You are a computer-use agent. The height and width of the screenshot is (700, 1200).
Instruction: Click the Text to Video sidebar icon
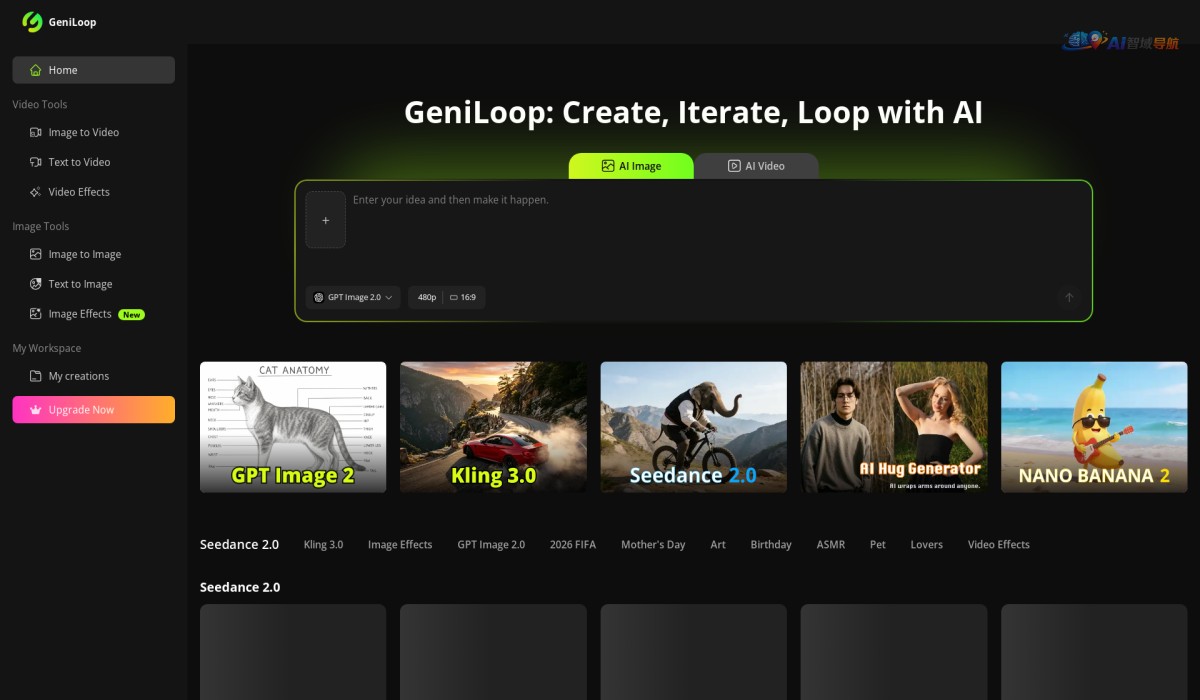point(36,162)
